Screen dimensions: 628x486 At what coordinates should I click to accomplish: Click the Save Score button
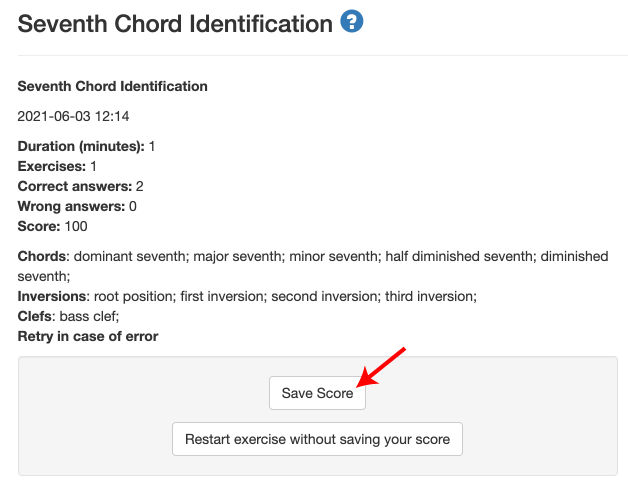coord(317,393)
